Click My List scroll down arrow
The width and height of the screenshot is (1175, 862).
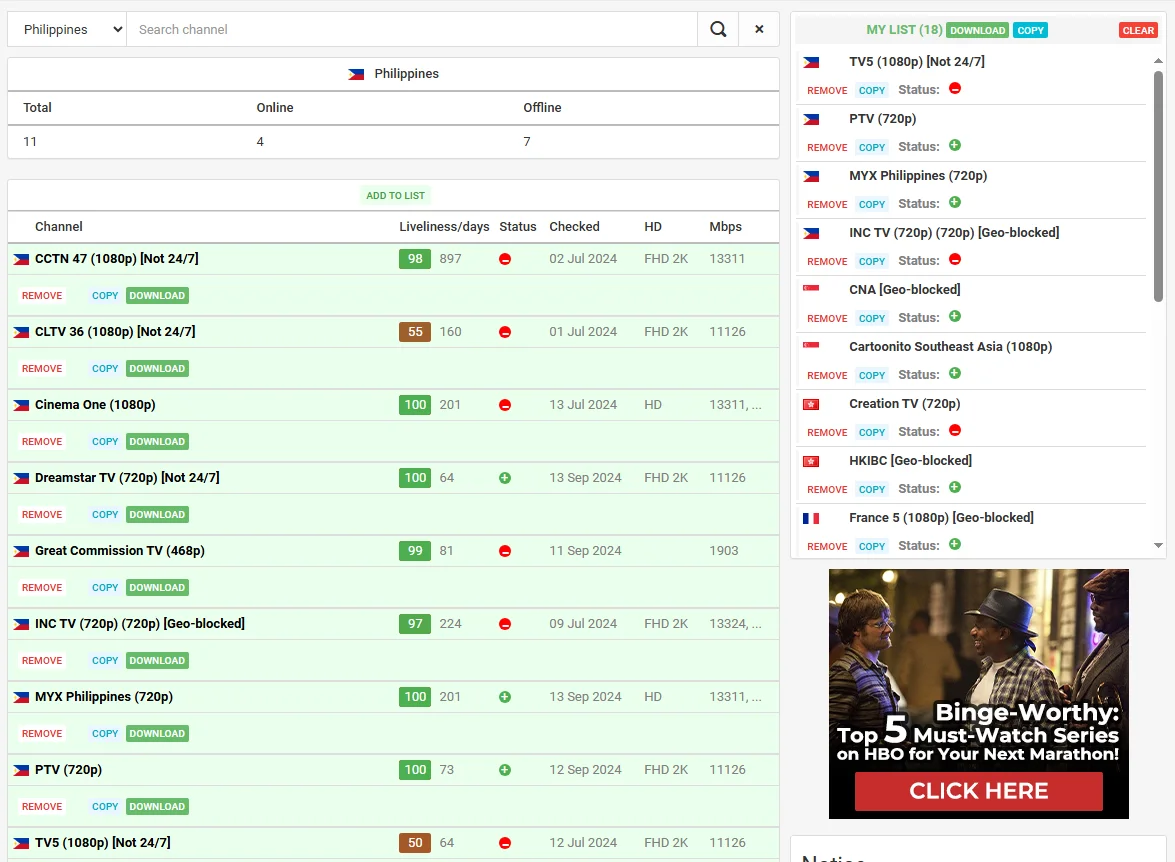1158,546
